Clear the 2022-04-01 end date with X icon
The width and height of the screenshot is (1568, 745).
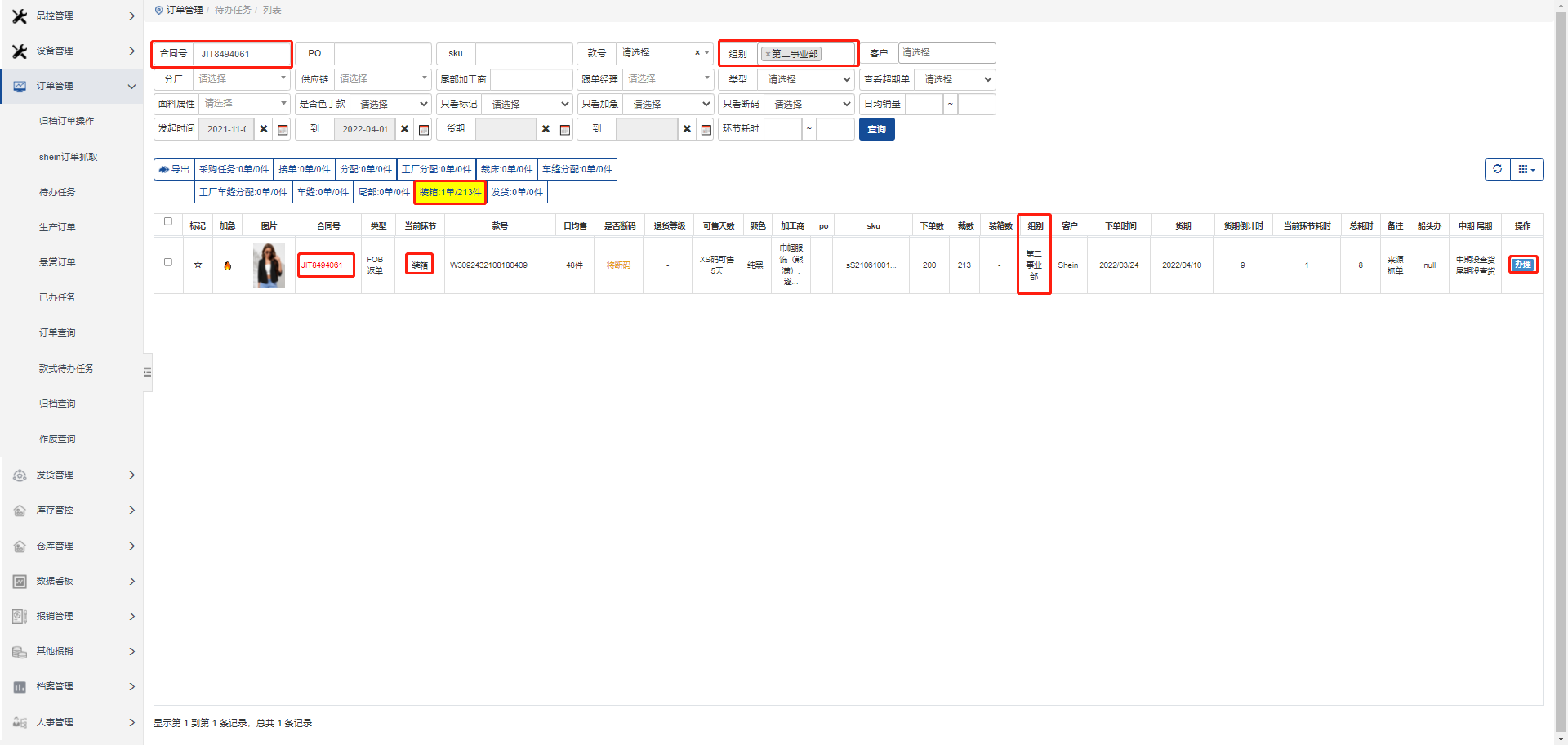(x=405, y=129)
